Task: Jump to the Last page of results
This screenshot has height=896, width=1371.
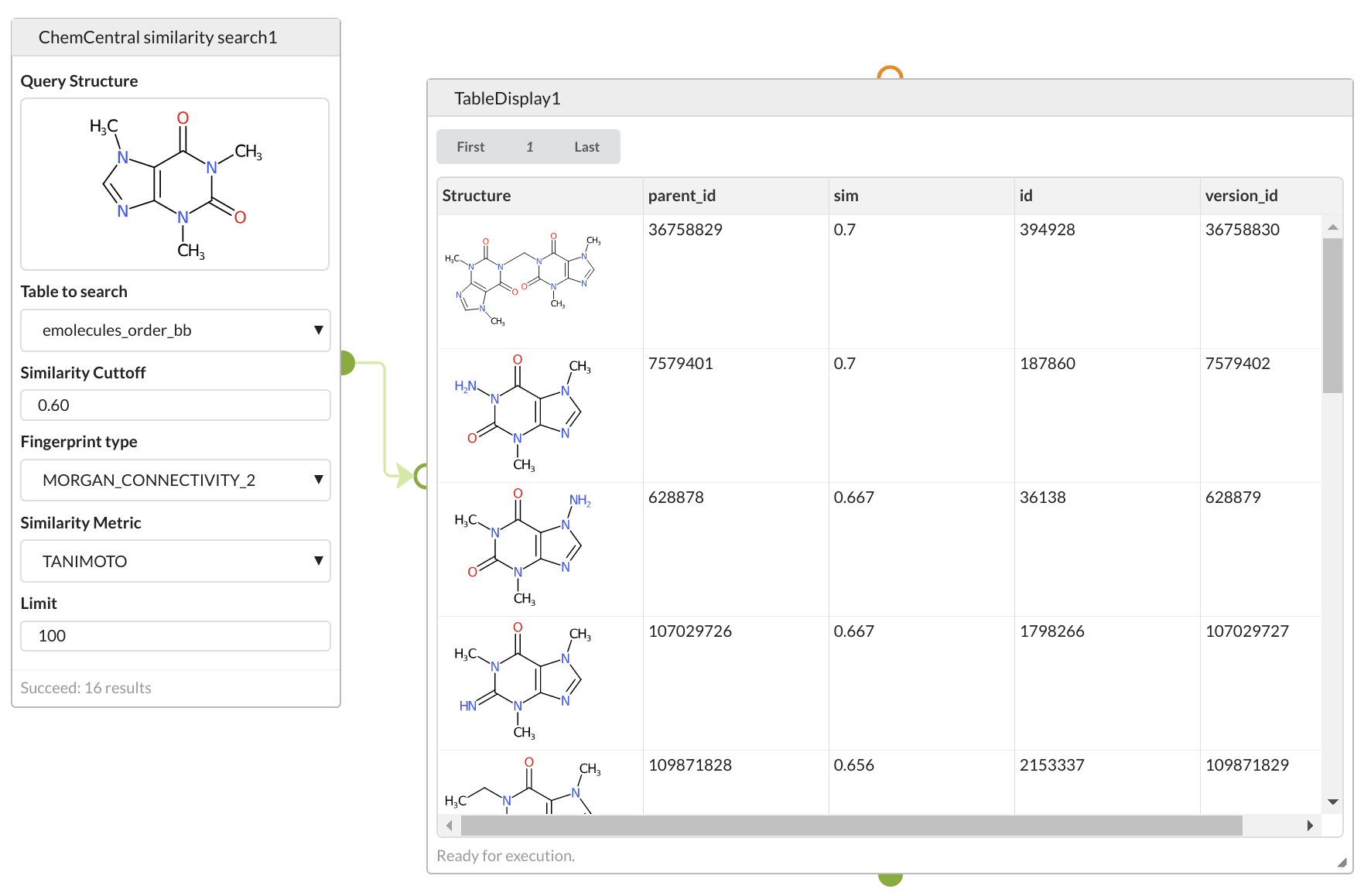Action: pyautogui.click(x=586, y=147)
